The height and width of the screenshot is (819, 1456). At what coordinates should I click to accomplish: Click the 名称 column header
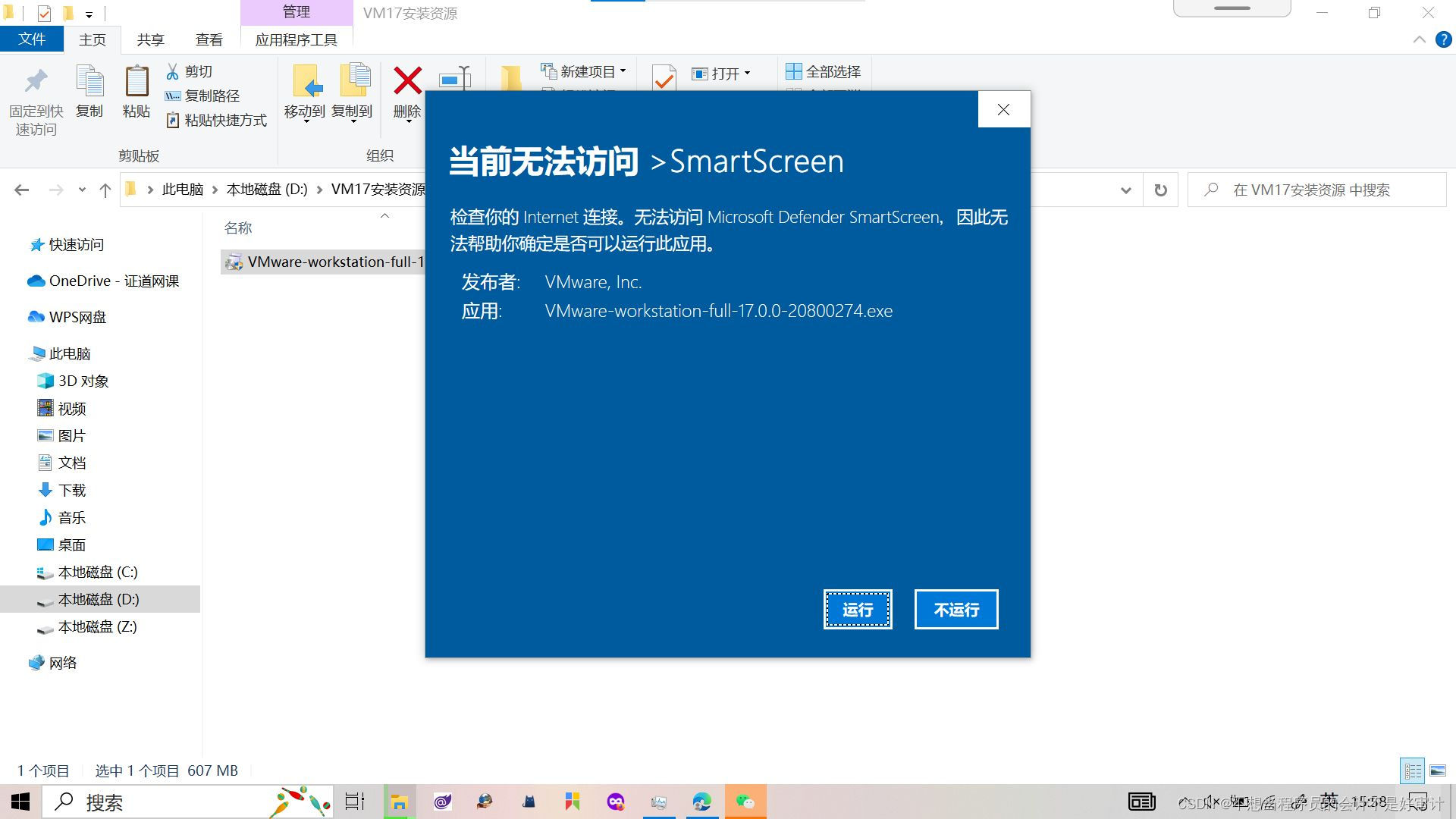(238, 227)
